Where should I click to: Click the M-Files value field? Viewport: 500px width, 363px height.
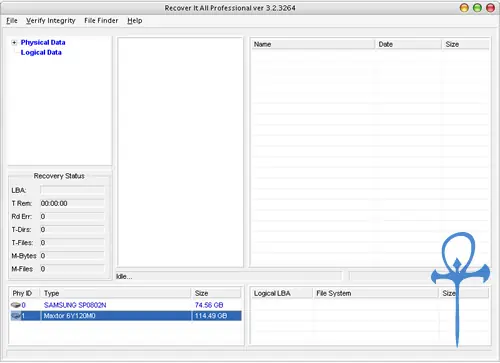pyautogui.click(x=72, y=269)
